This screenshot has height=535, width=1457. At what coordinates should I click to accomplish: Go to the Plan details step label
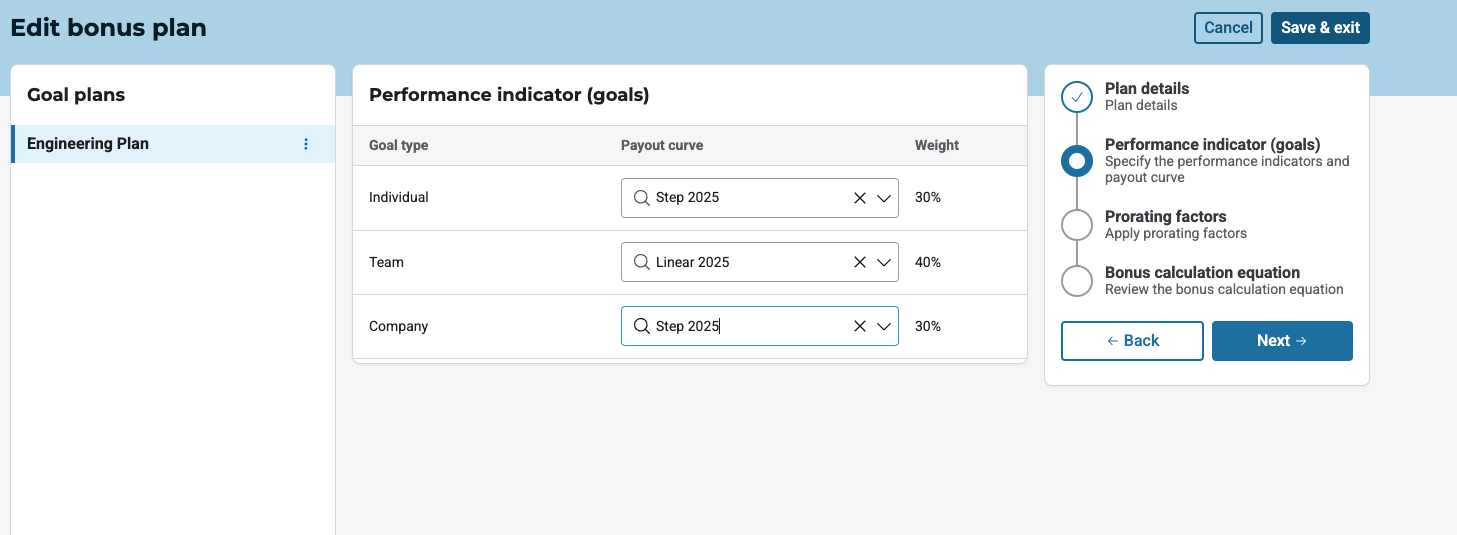(x=1146, y=89)
